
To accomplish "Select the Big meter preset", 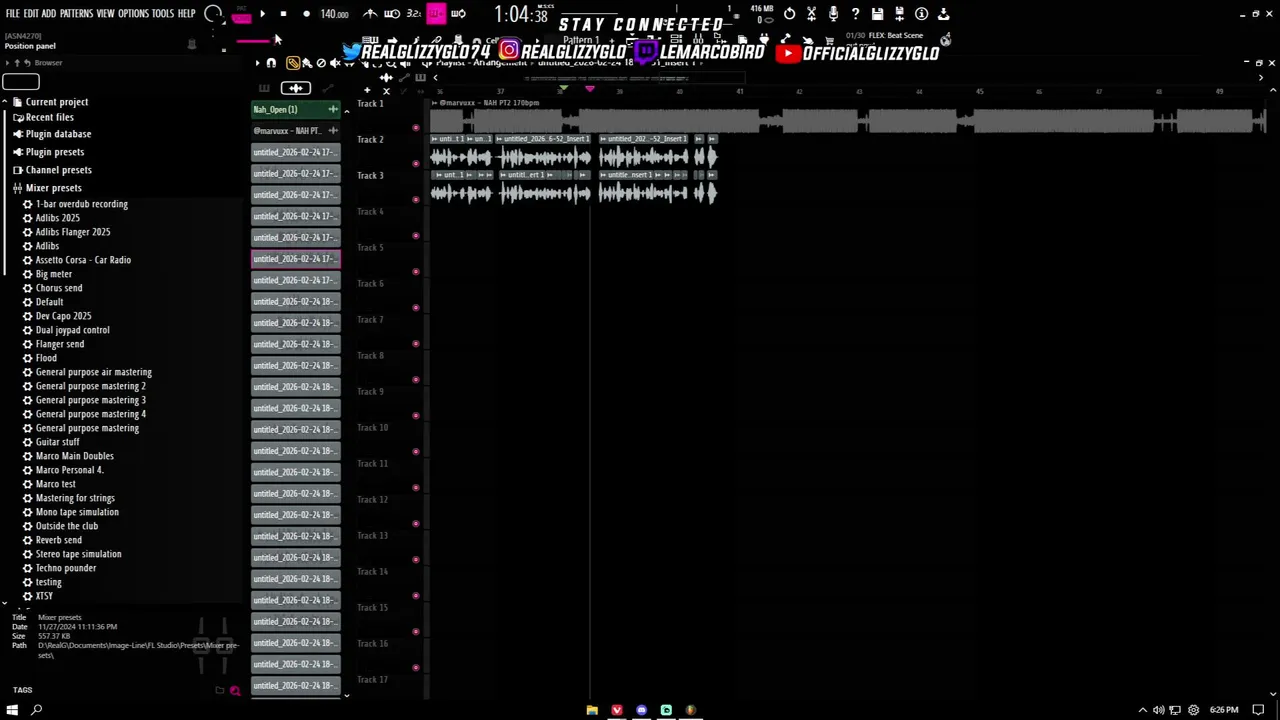I will point(53,274).
